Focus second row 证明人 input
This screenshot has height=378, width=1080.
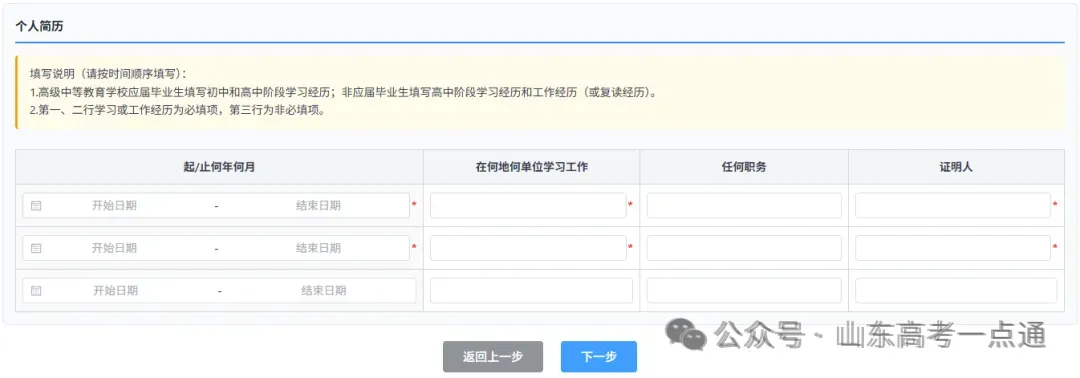point(953,248)
